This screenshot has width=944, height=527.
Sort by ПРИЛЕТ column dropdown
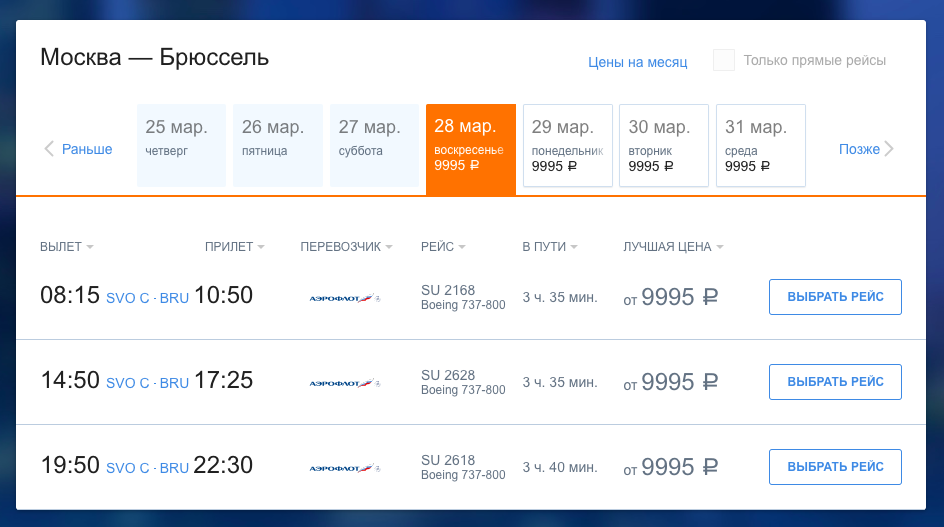point(235,246)
